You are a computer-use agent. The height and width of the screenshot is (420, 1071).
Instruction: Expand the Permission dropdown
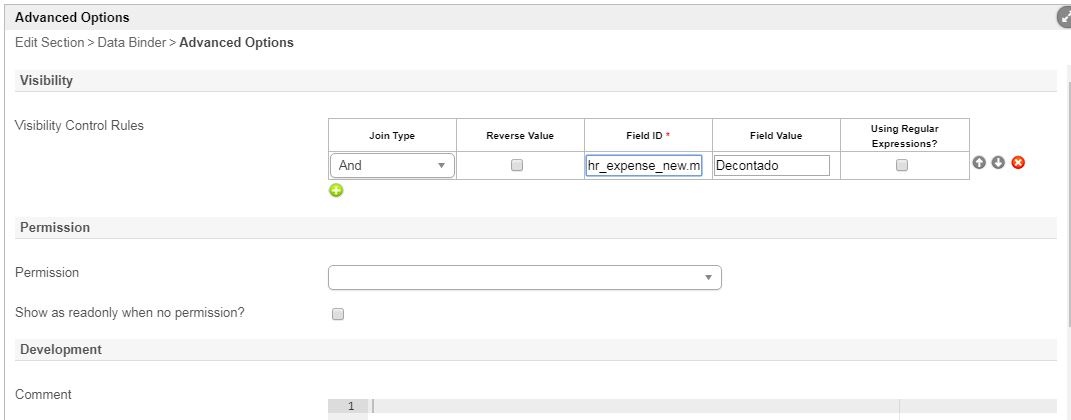[x=524, y=277]
